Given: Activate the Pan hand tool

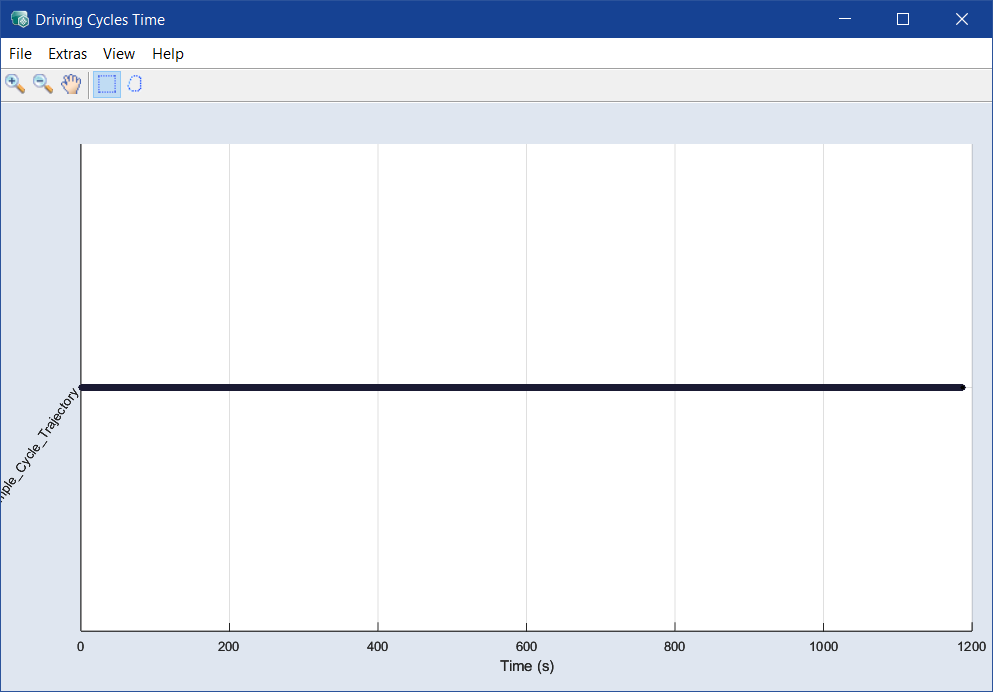Looking at the screenshot, I should click(71, 84).
